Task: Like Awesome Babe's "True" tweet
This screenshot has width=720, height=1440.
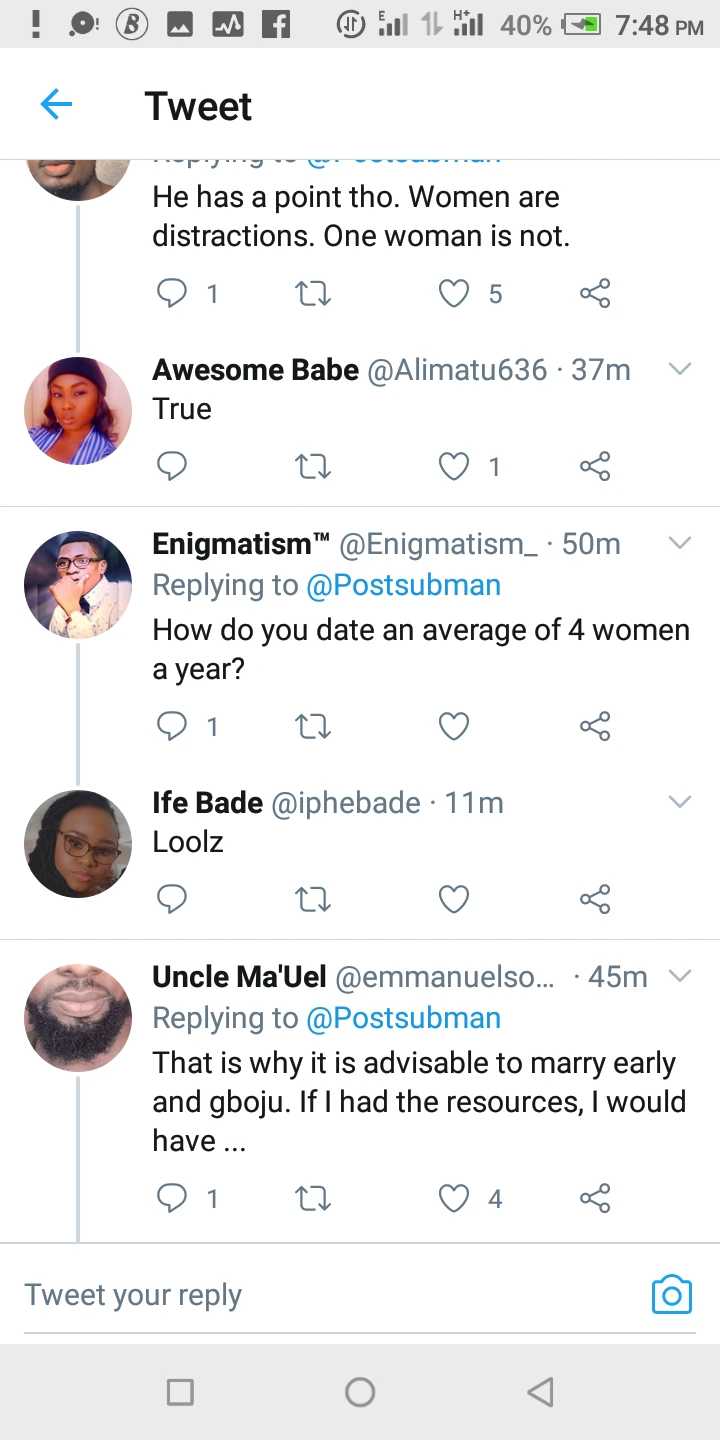Action: (454, 466)
